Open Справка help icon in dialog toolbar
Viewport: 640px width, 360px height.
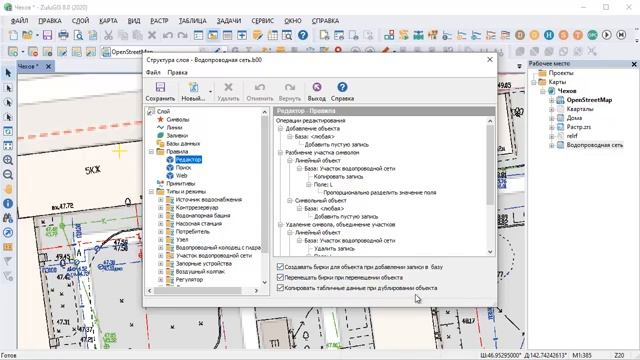(342, 87)
